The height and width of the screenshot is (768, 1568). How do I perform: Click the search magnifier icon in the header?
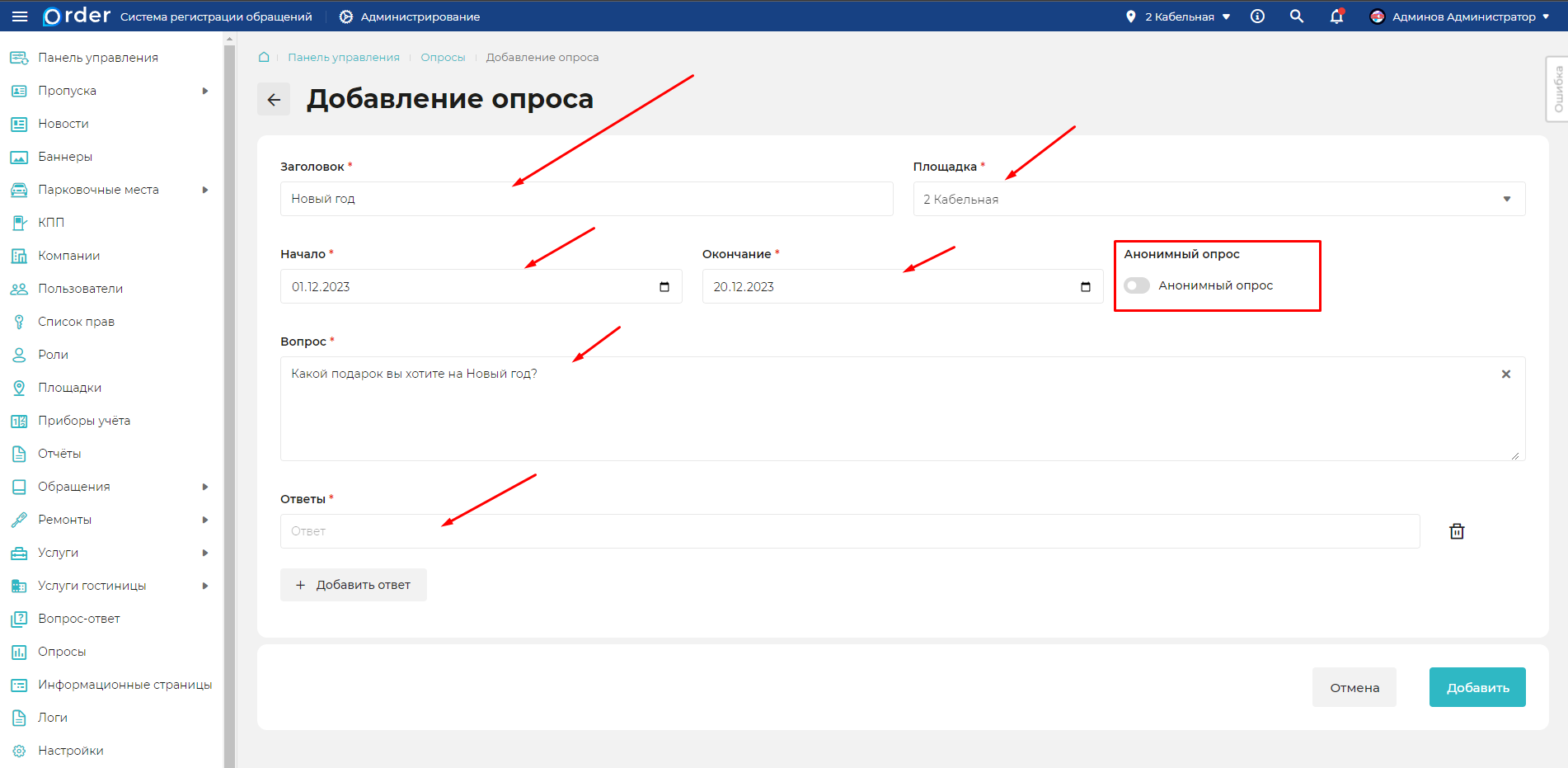(1297, 16)
